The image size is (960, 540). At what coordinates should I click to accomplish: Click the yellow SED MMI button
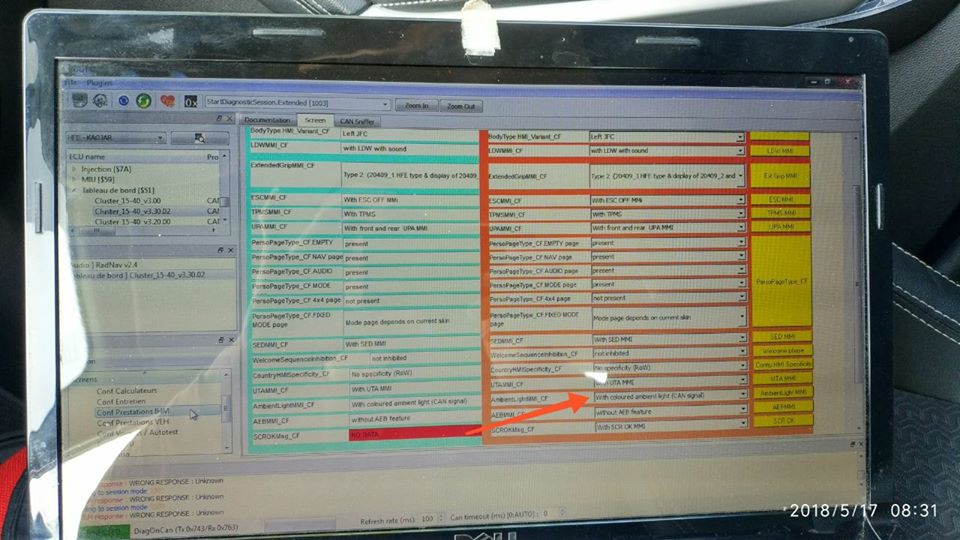point(782,337)
